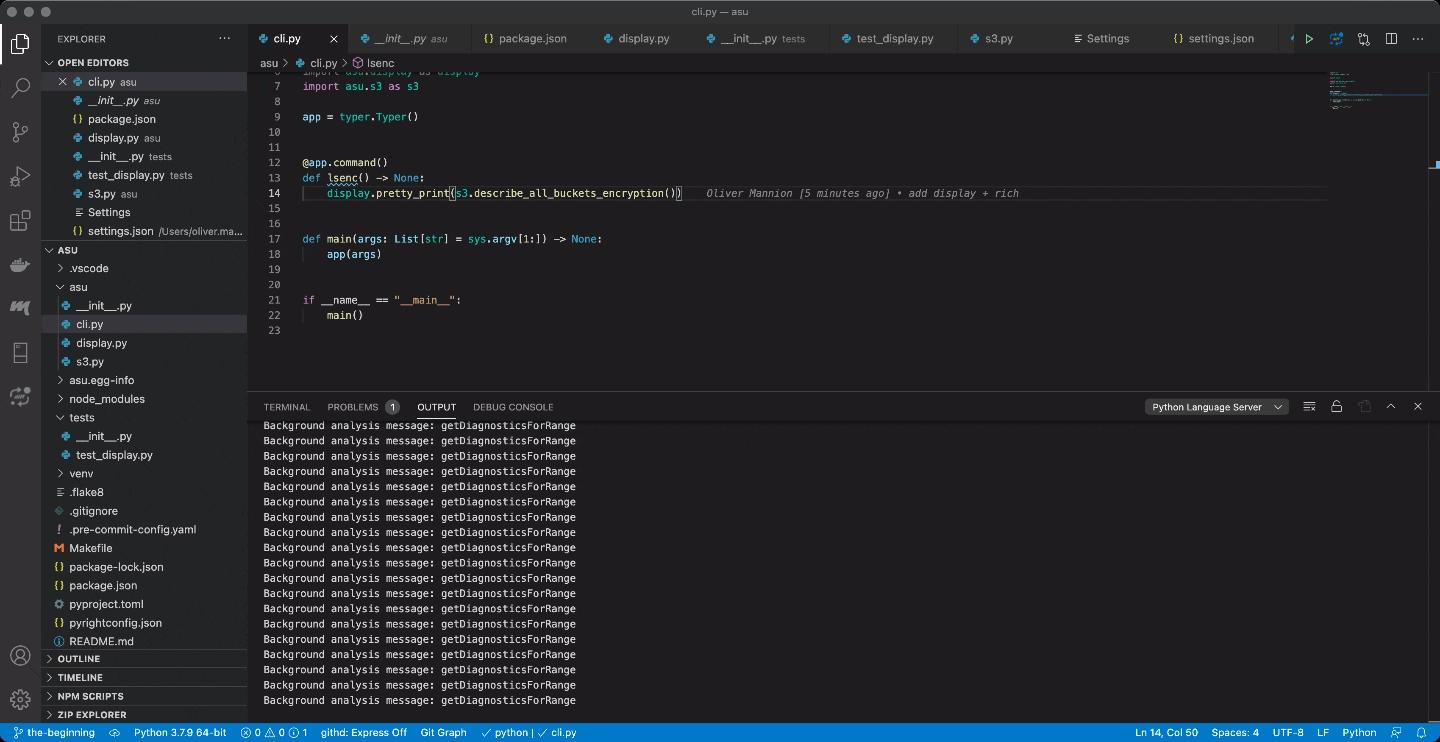The height and width of the screenshot is (742, 1440).
Task: Open the DEBUG CONSOLE tab
Action: click(x=513, y=406)
